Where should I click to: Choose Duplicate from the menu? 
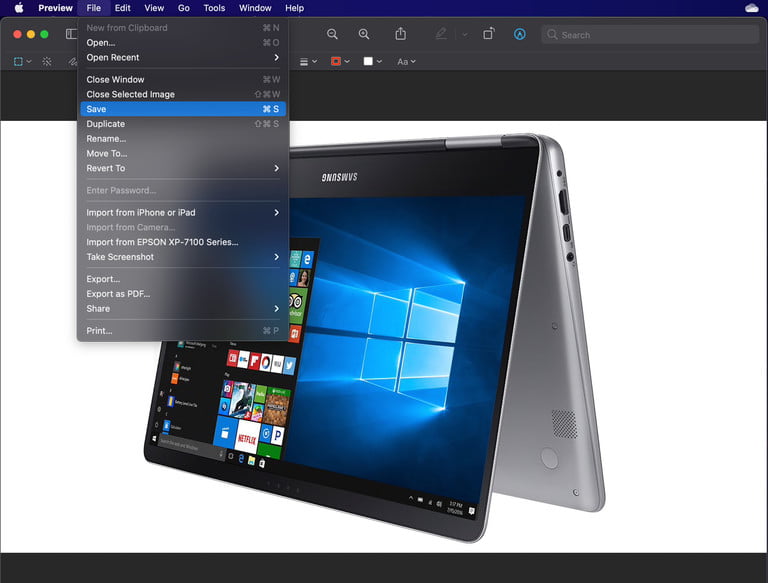click(x=183, y=124)
